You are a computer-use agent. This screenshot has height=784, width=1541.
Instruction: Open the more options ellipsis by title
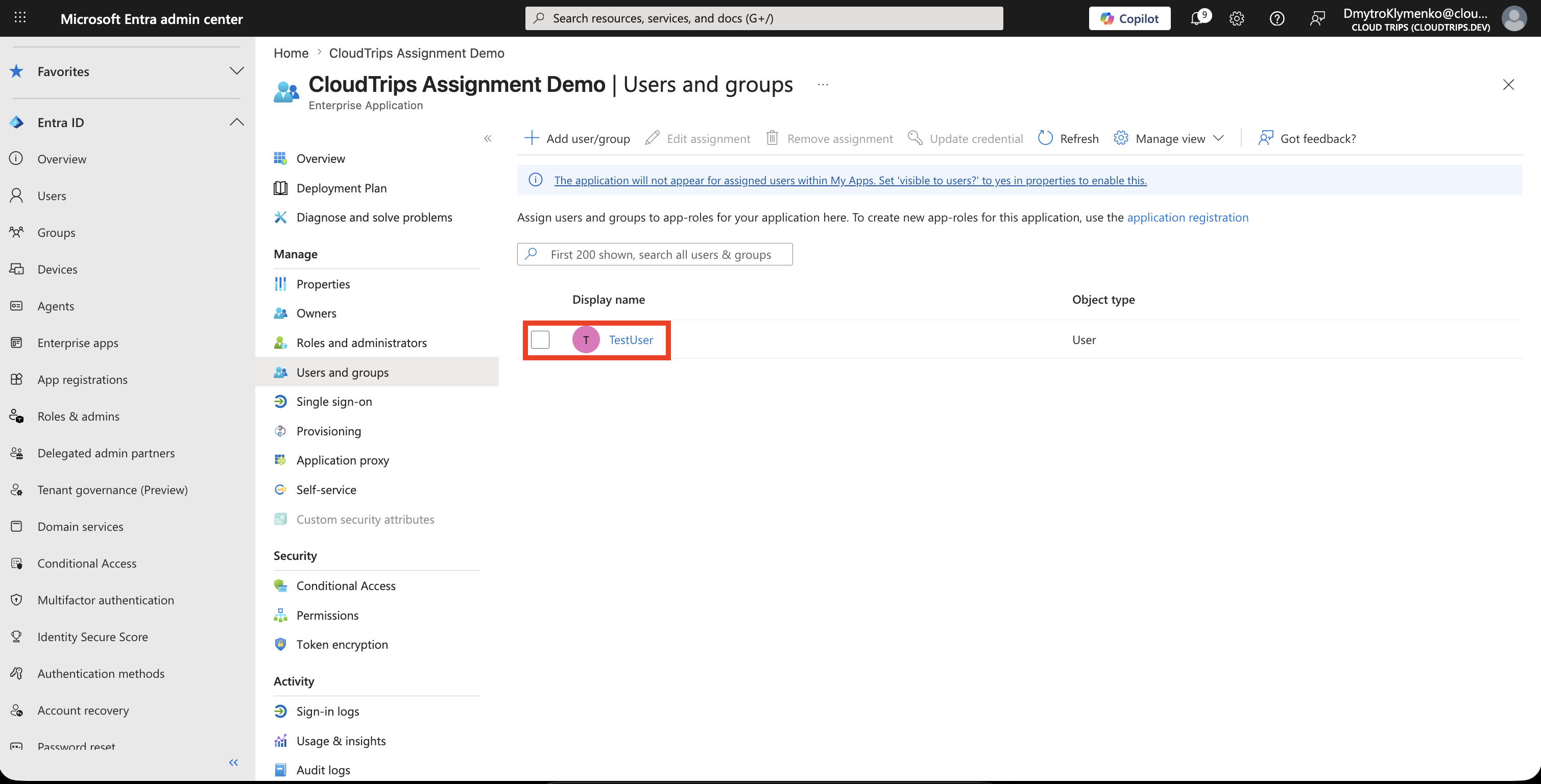click(x=823, y=85)
